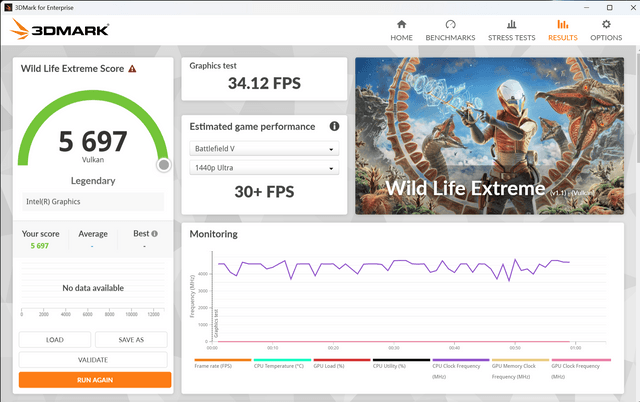
Task: Click the 30+ FPS estimate value
Action: 264,191
